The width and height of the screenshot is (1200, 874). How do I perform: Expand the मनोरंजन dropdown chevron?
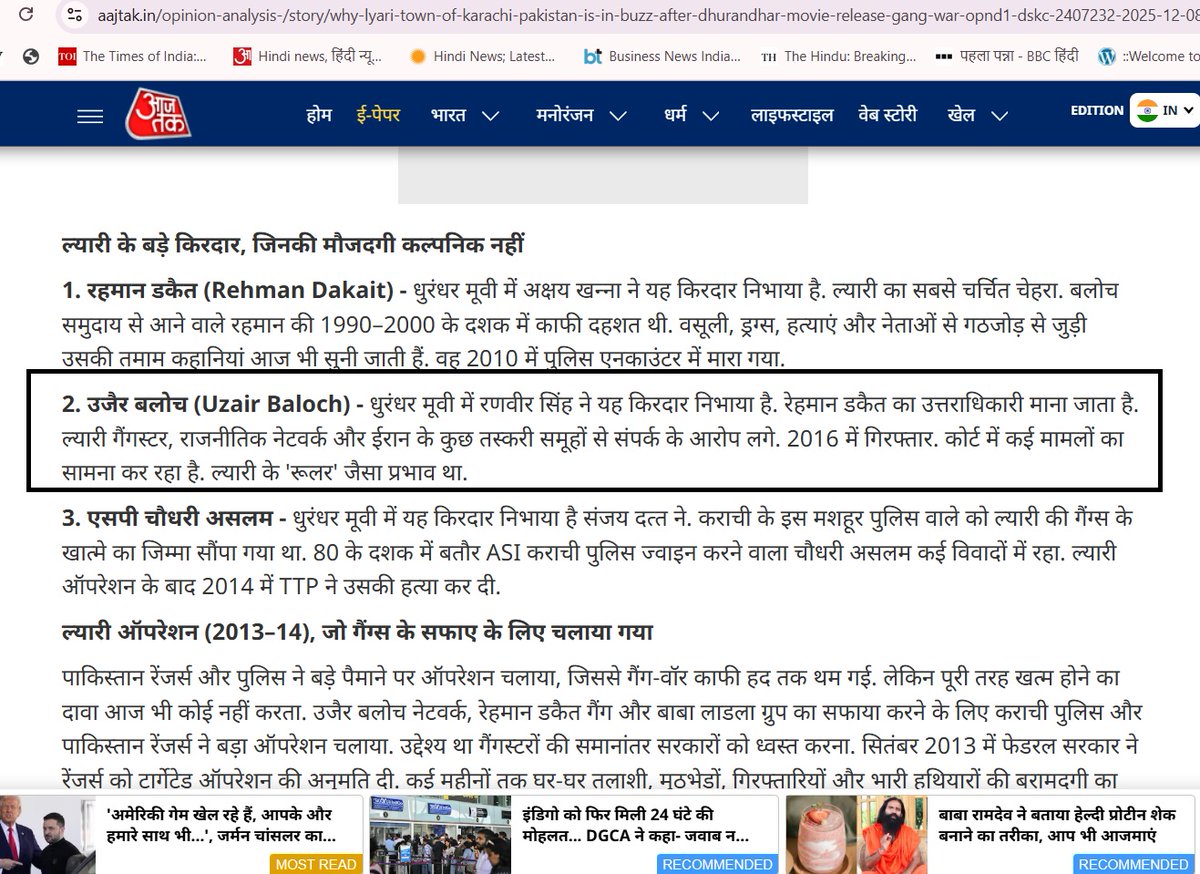(x=619, y=116)
